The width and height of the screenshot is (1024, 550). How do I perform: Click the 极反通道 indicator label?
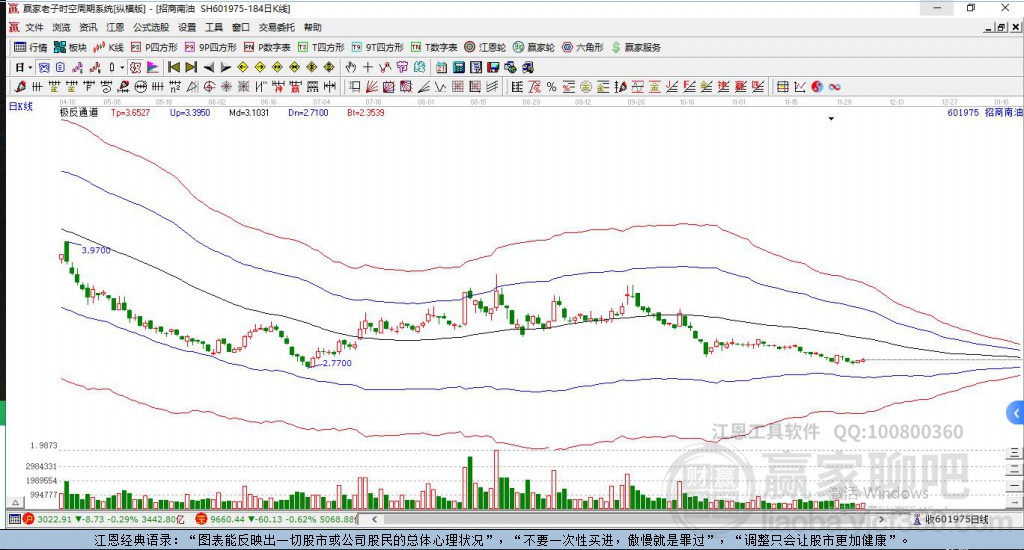pos(79,112)
